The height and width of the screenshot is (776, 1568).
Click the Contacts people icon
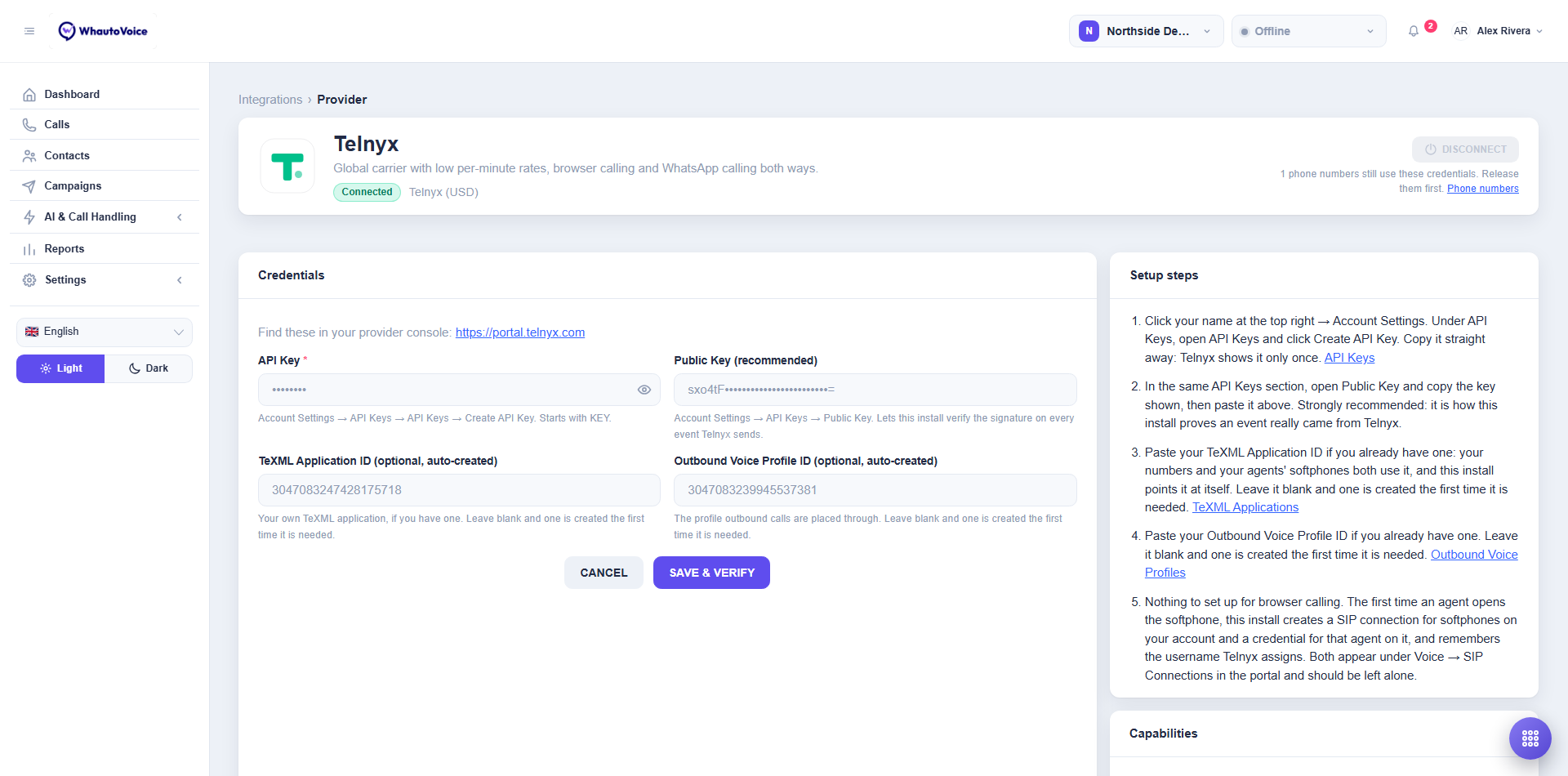(29, 156)
